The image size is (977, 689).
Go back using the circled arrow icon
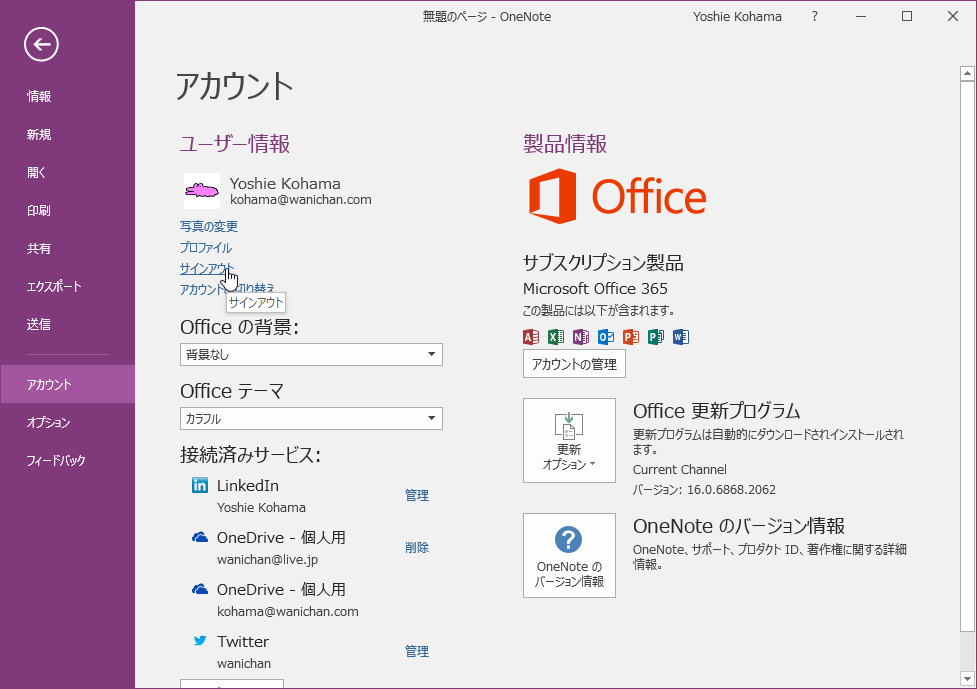41,44
